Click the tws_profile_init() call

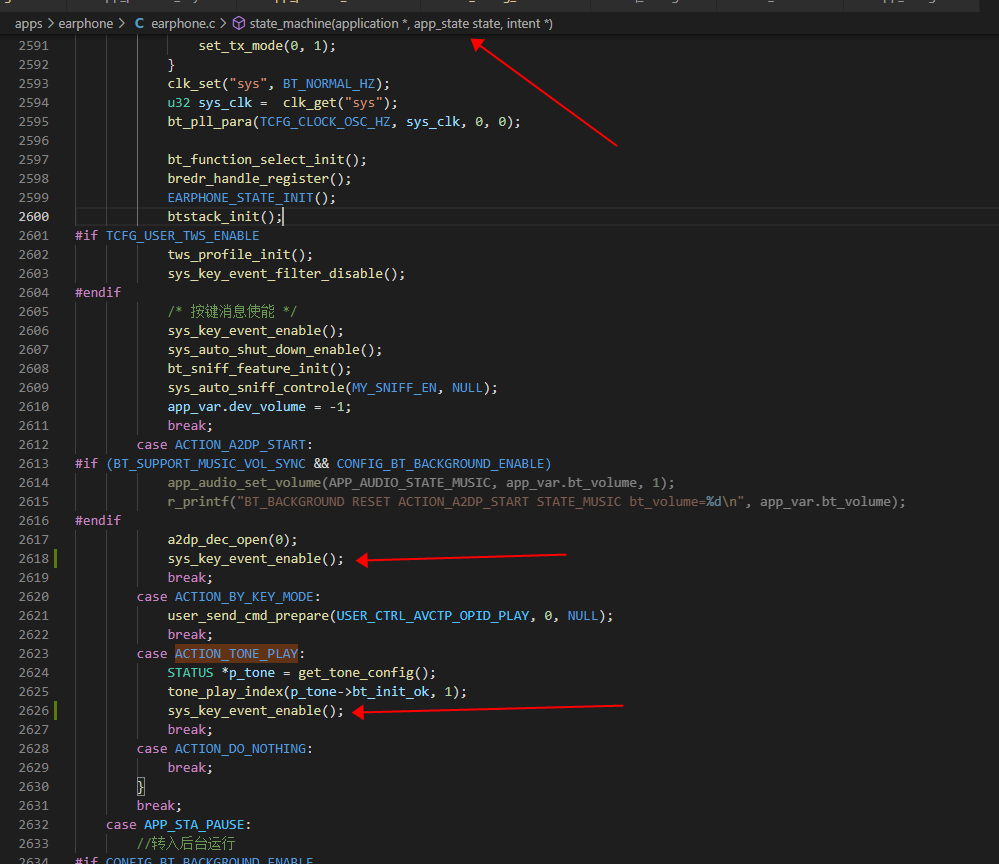click(x=240, y=255)
